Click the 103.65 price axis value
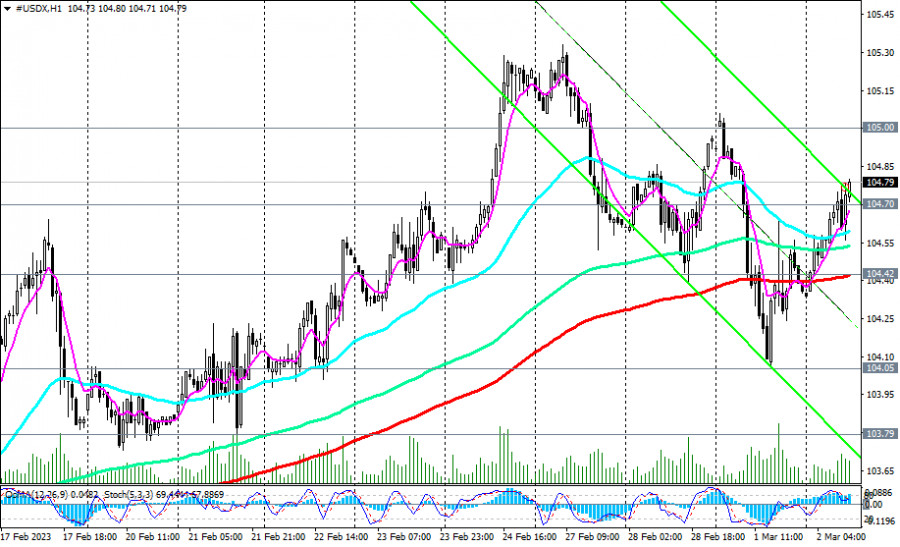Screen dimensions: 900x547 click(x=878, y=470)
